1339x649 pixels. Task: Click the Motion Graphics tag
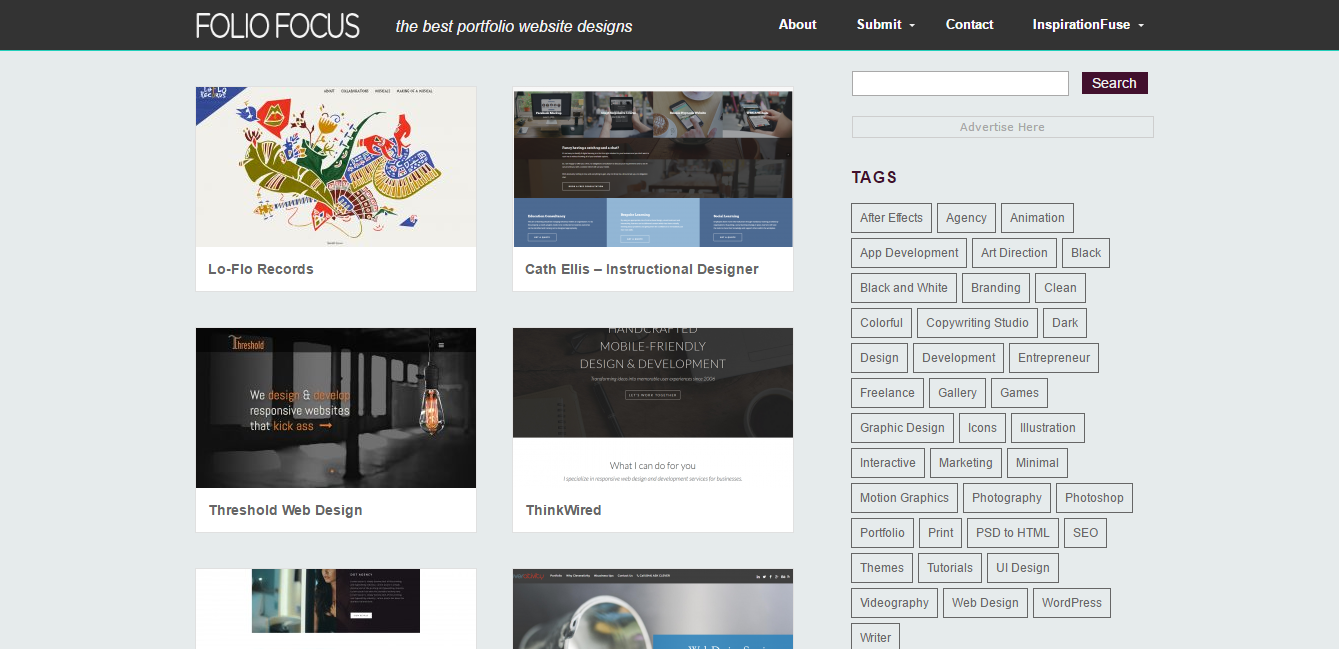pos(904,498)
